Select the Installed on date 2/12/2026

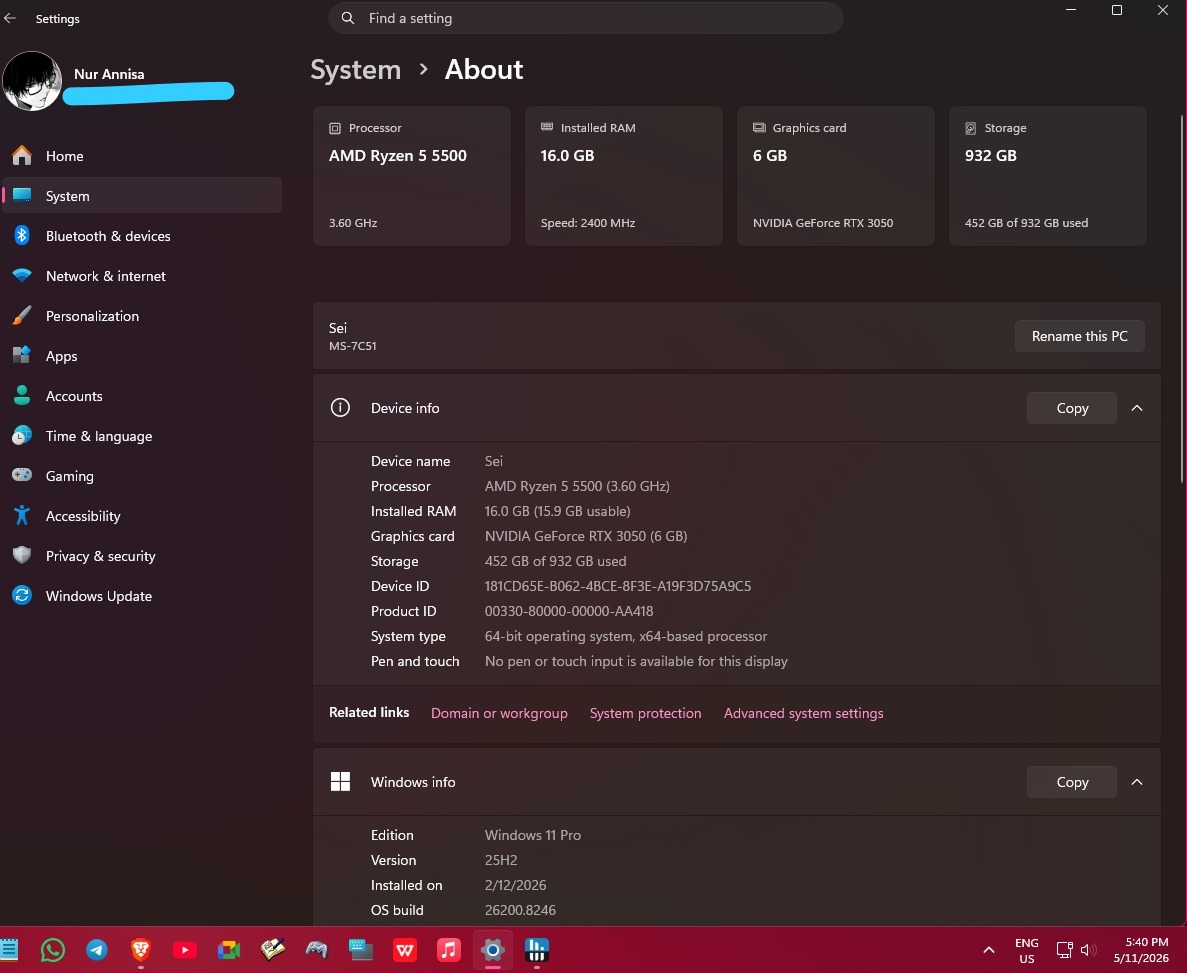pyautogui.click(x=516, y=885)
